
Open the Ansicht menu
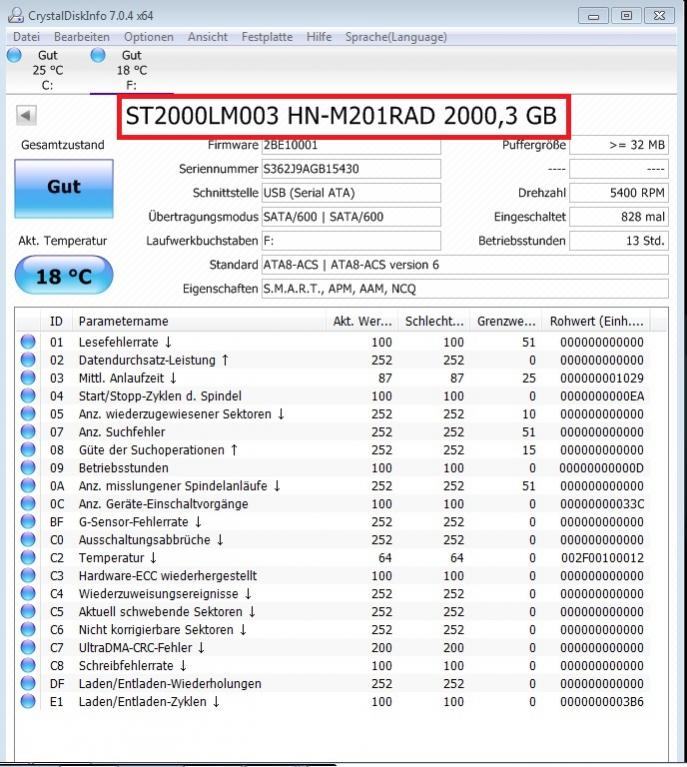(x=207, y=37)
